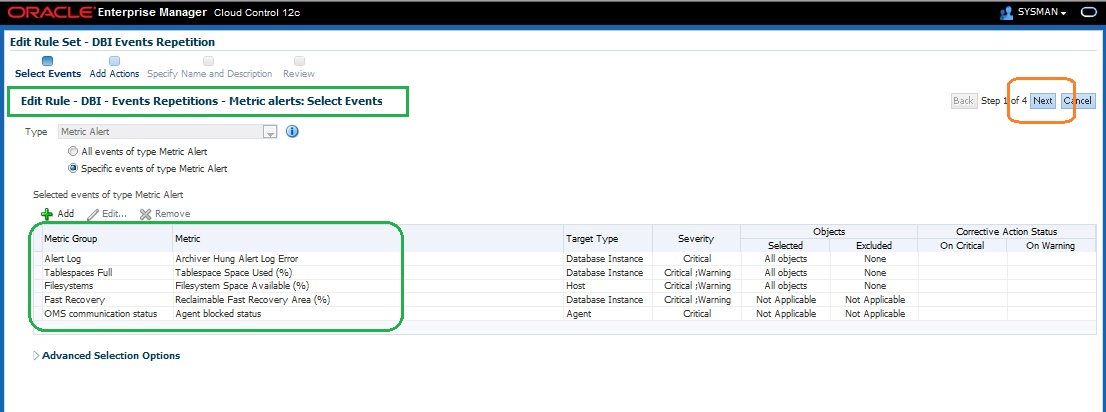The height and width of the screenshot is (412, 1106).
Task: Click the pencil Edit icon
Action: click(92, 214)
